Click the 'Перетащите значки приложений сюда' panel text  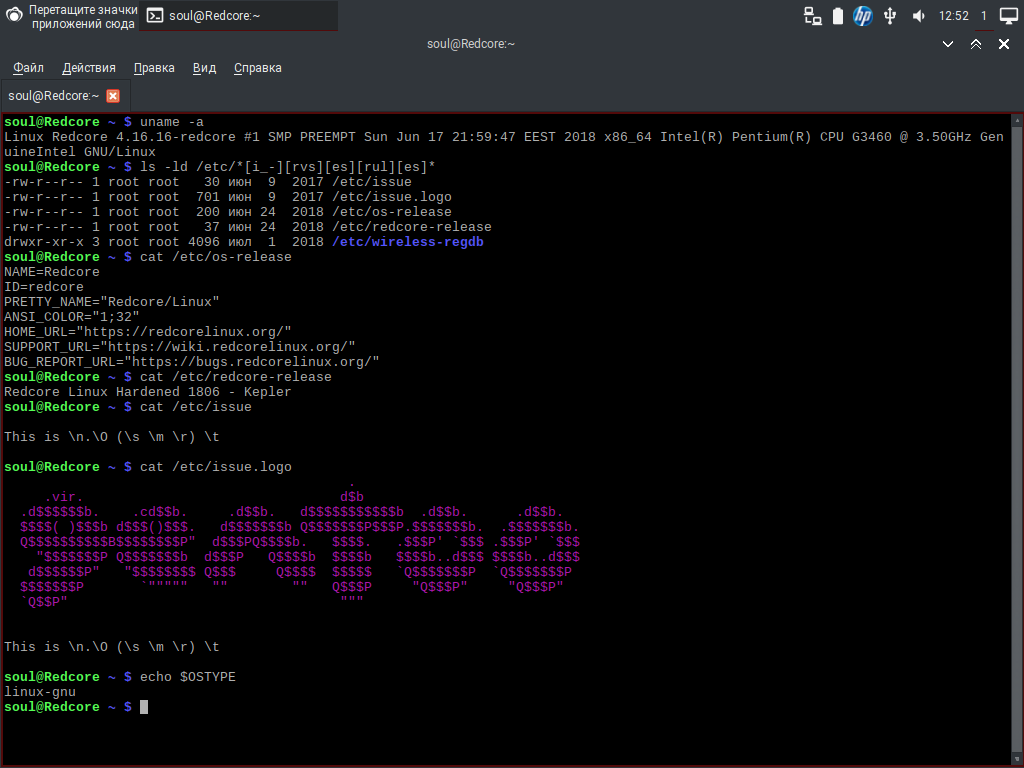(x=83, y=17)
